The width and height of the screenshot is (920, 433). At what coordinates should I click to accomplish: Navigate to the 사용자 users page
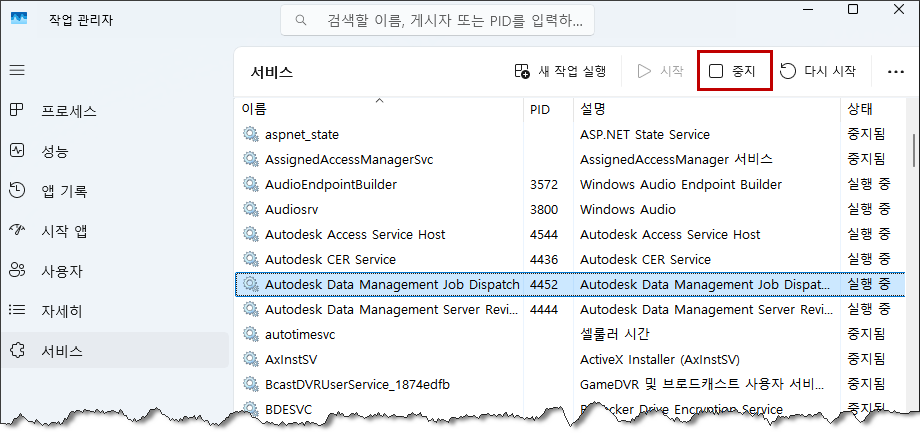pyautogui.click(x=61, y=271)
